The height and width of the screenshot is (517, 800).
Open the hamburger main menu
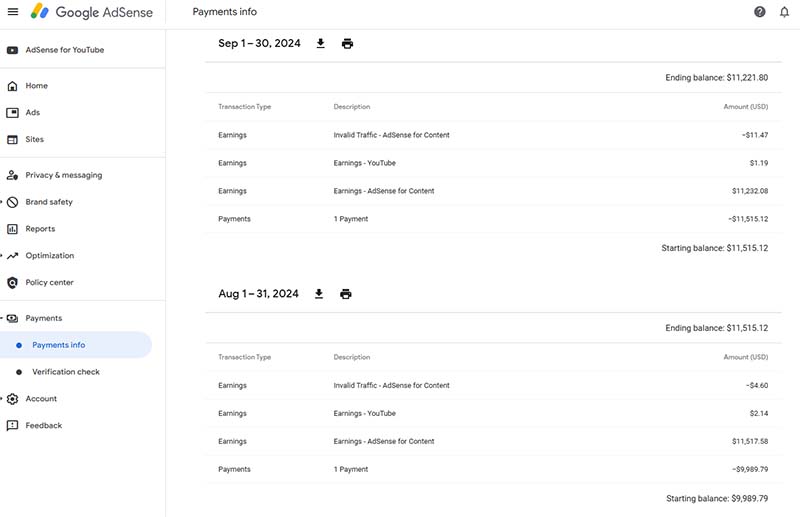pos(12,12)
